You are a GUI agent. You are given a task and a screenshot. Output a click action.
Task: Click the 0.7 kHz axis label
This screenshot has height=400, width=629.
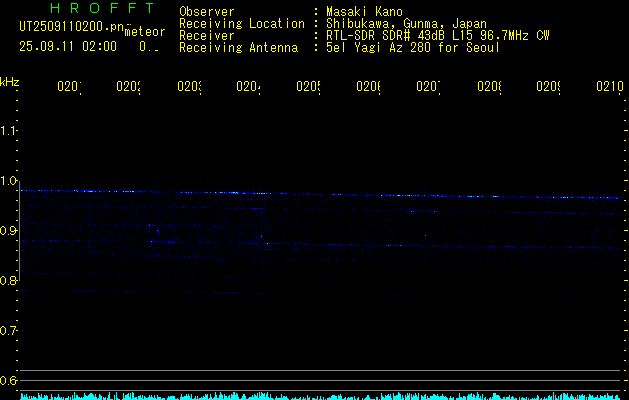point(8,331)
